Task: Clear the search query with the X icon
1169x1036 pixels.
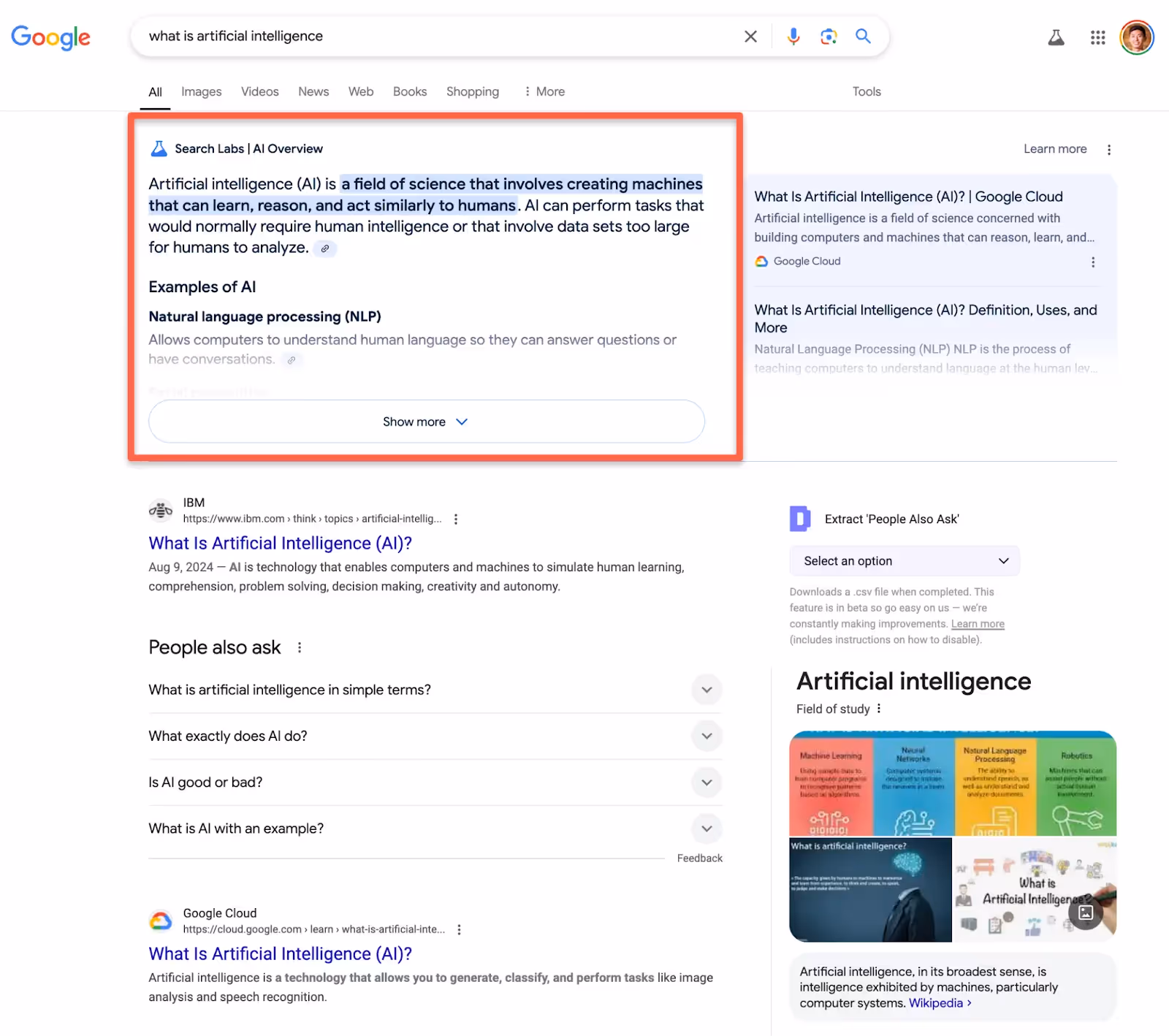Action: (750, 37)
